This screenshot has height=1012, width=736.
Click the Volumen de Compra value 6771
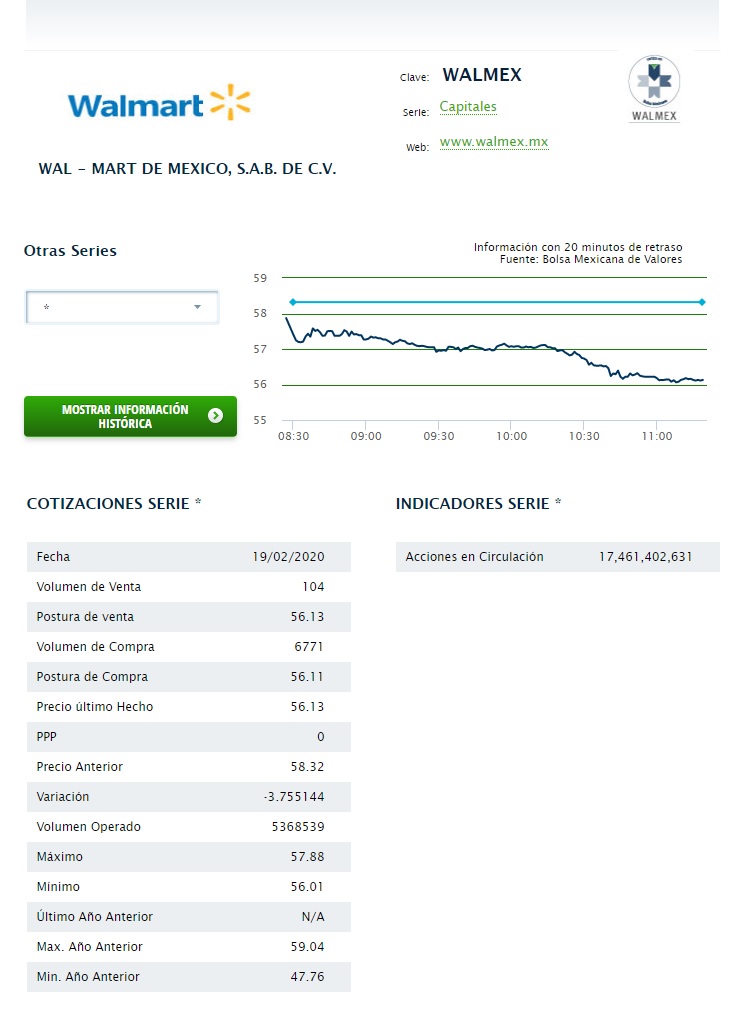(x=309, y=647)
